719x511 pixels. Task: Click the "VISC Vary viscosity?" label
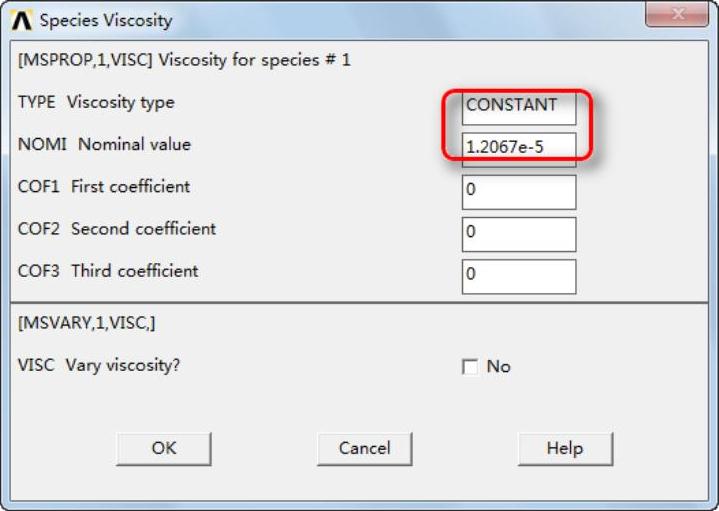(x=99, y=365)
